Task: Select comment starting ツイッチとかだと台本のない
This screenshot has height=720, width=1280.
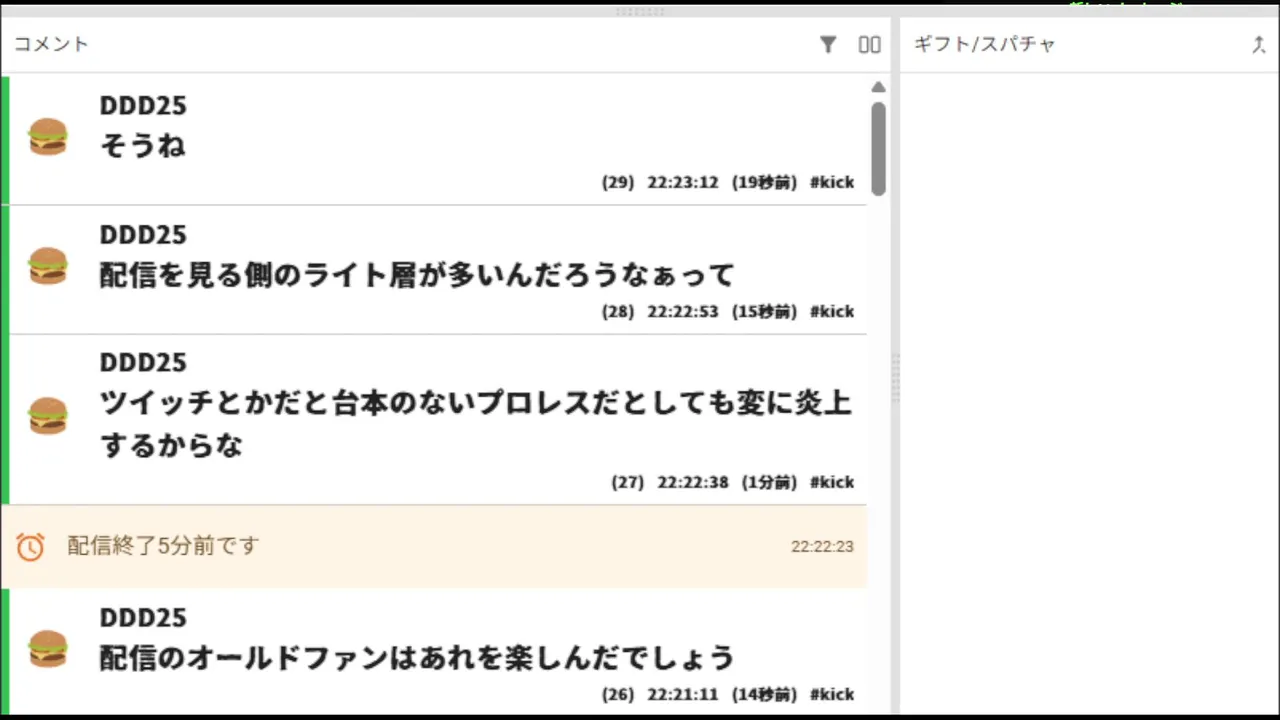Action: [476, 424]
